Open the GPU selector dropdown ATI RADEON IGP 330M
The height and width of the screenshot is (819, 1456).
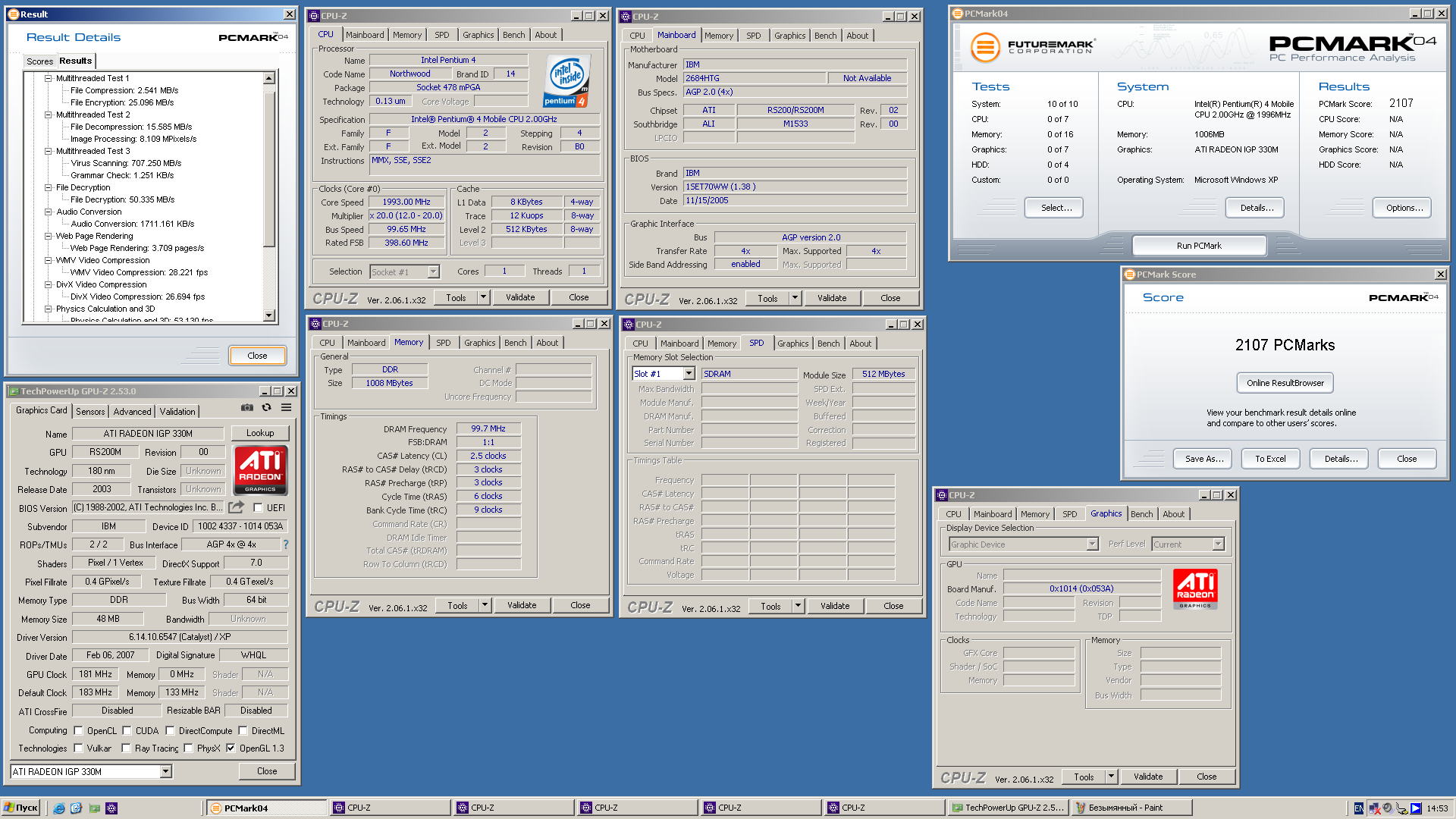[x=91, y=772]
